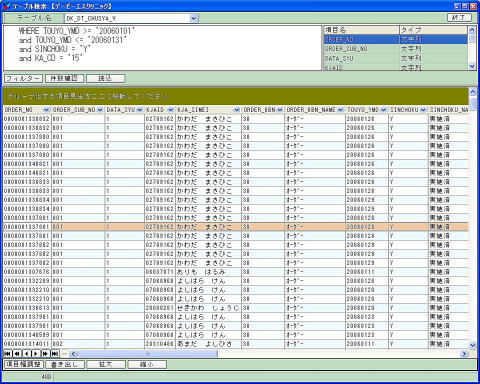Click the SINCHOKU_NA column header
Screen dimensions: 480x384
(448, 110)
